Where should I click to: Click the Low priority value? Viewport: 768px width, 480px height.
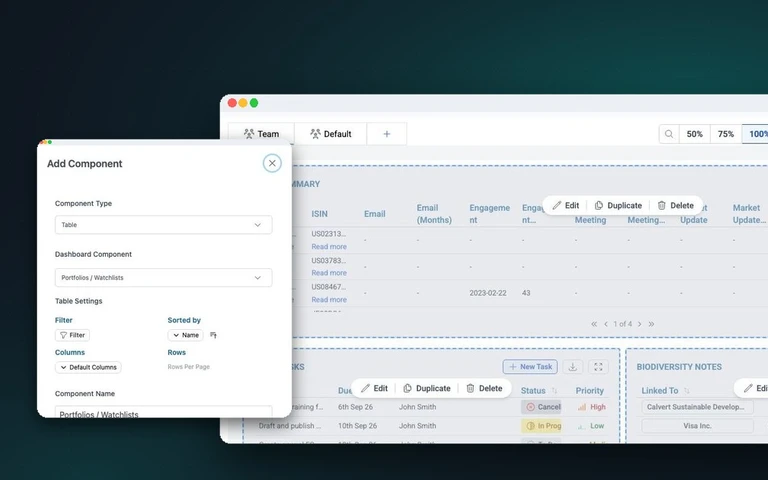tap(591, 426)
